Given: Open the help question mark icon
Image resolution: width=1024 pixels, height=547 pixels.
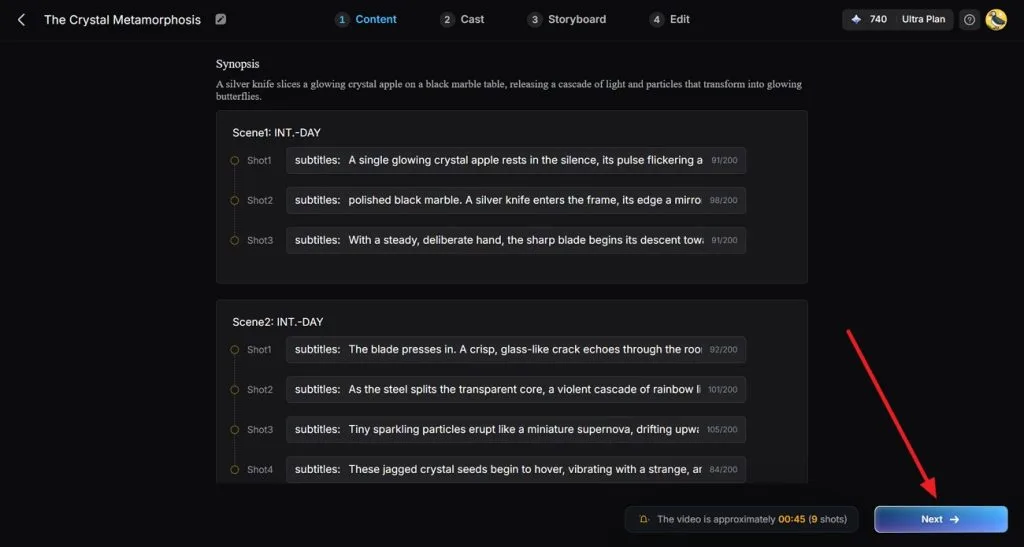Looking at the screenshot, I should click(970, 20).
